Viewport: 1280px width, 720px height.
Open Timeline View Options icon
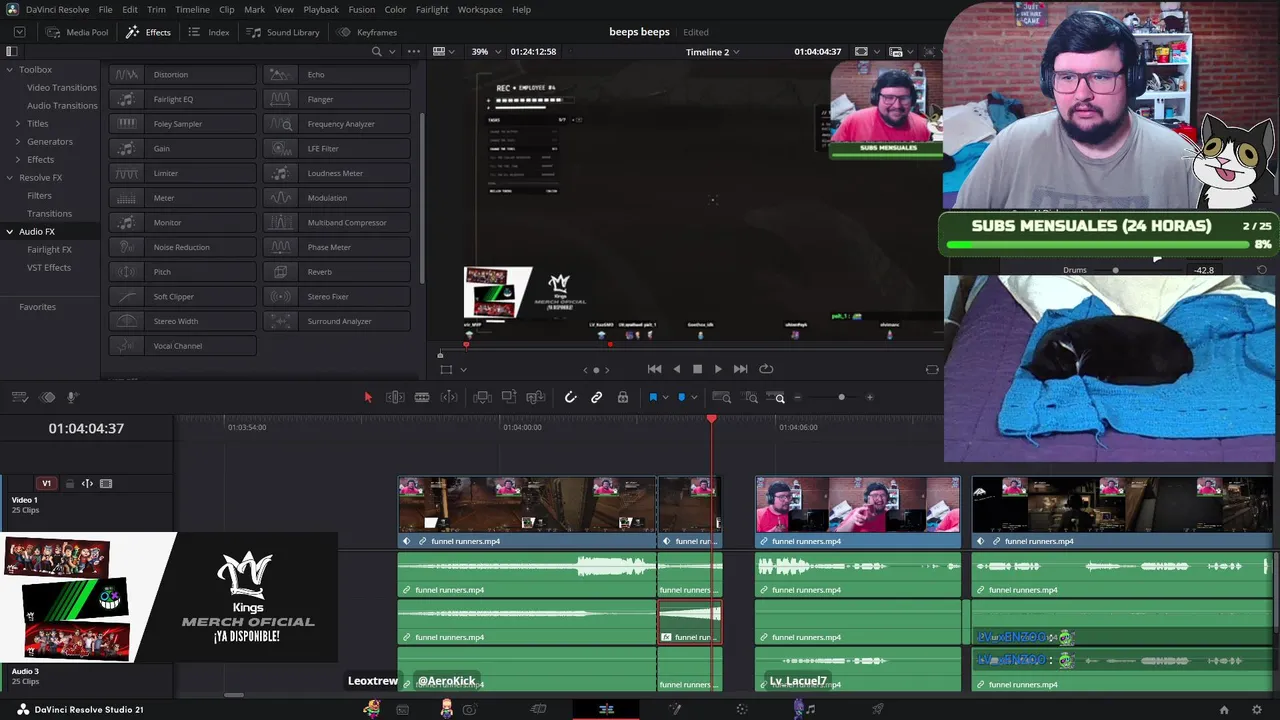coord(19,397)
